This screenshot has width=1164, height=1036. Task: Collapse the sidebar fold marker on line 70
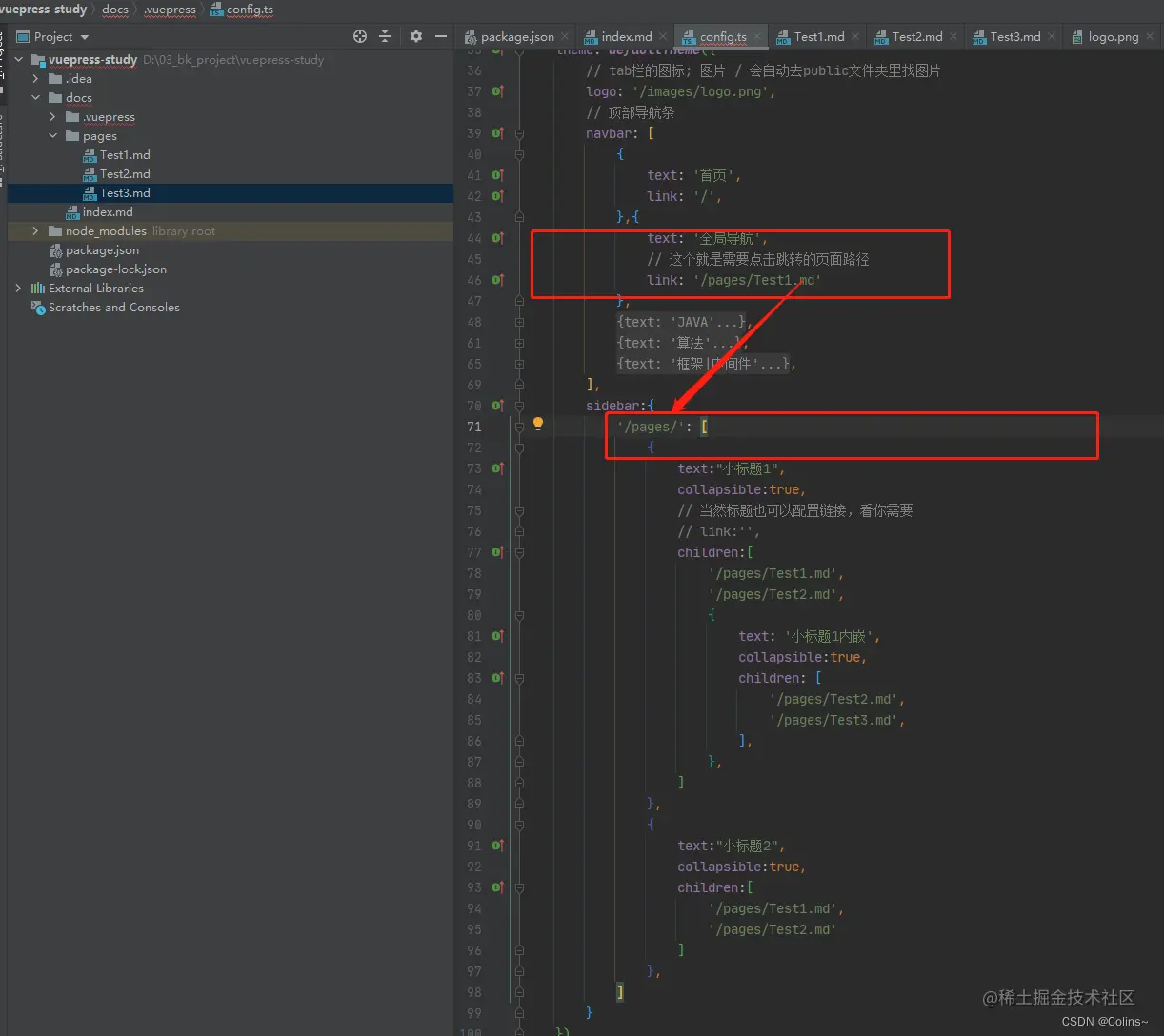[x=519, y=406]
